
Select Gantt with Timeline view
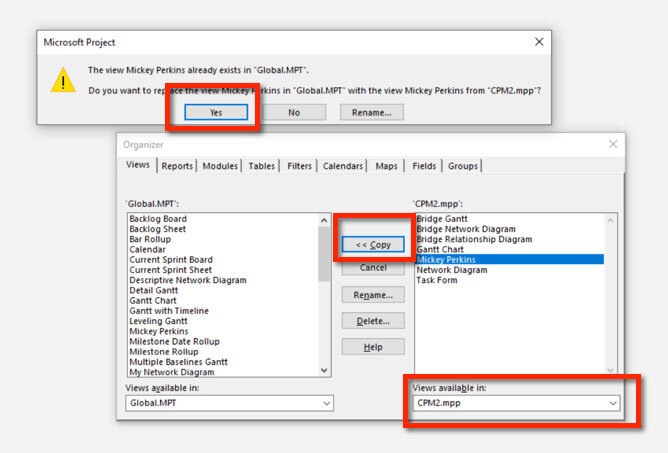point(169,311)
